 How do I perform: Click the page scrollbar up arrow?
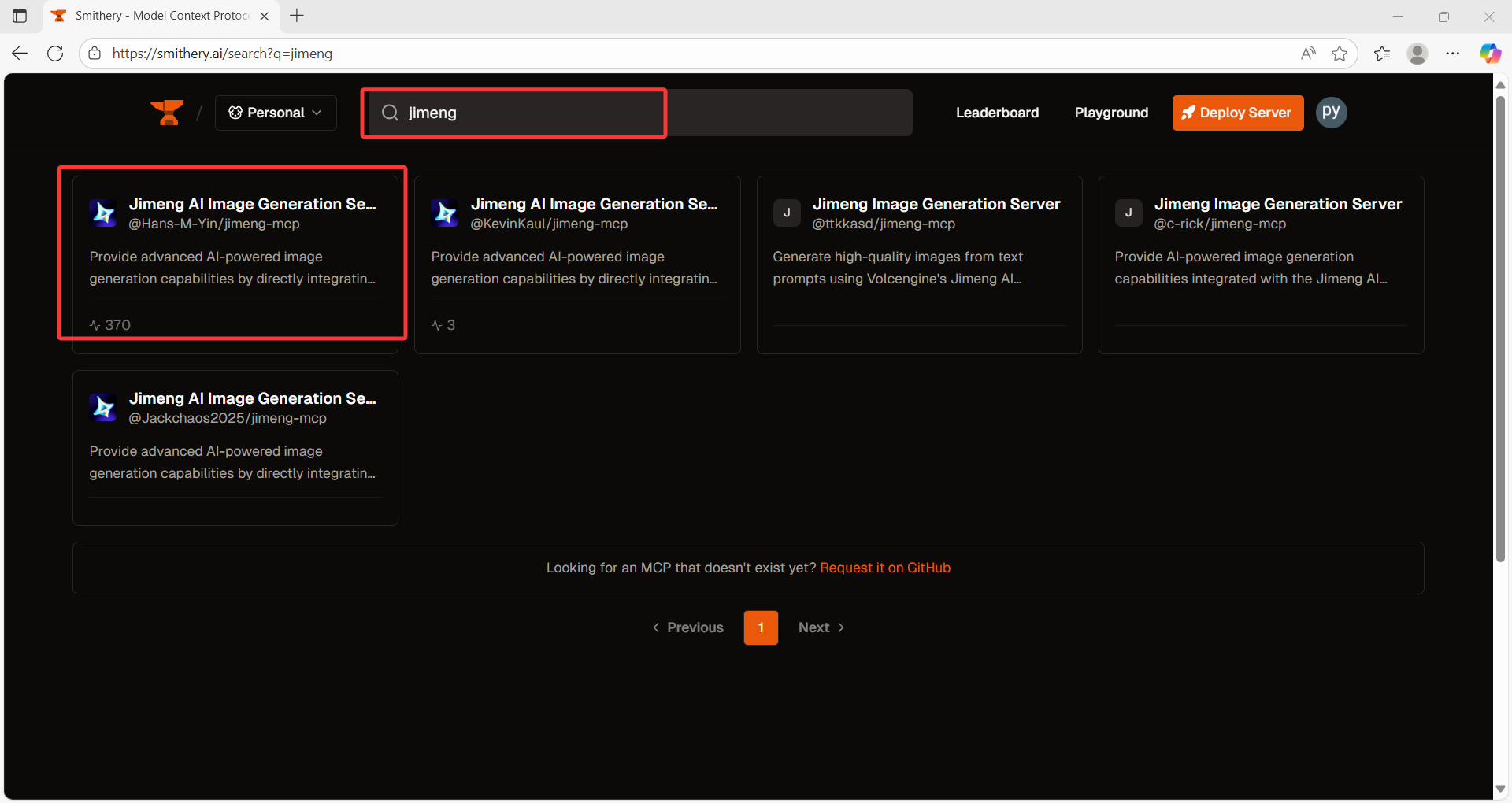pyautogui.click(x=1501, y=84)
